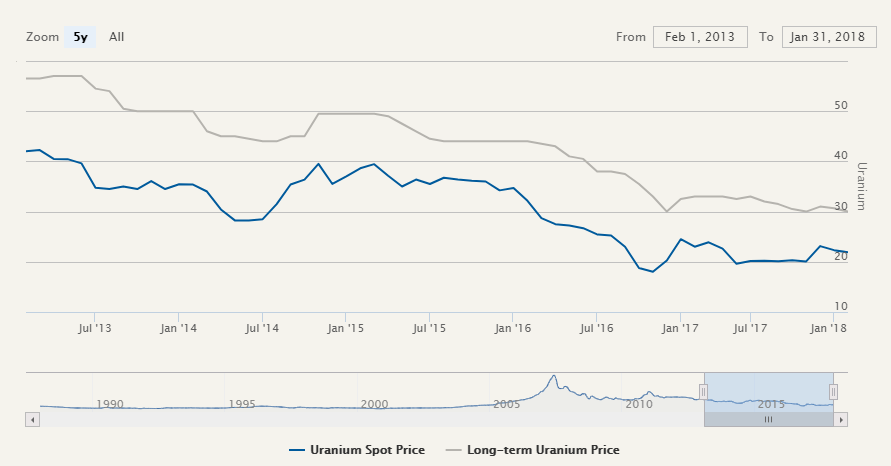Click the navigator right range handle
Viewport: 891px width, 466px height.
[x=833, y=392]
